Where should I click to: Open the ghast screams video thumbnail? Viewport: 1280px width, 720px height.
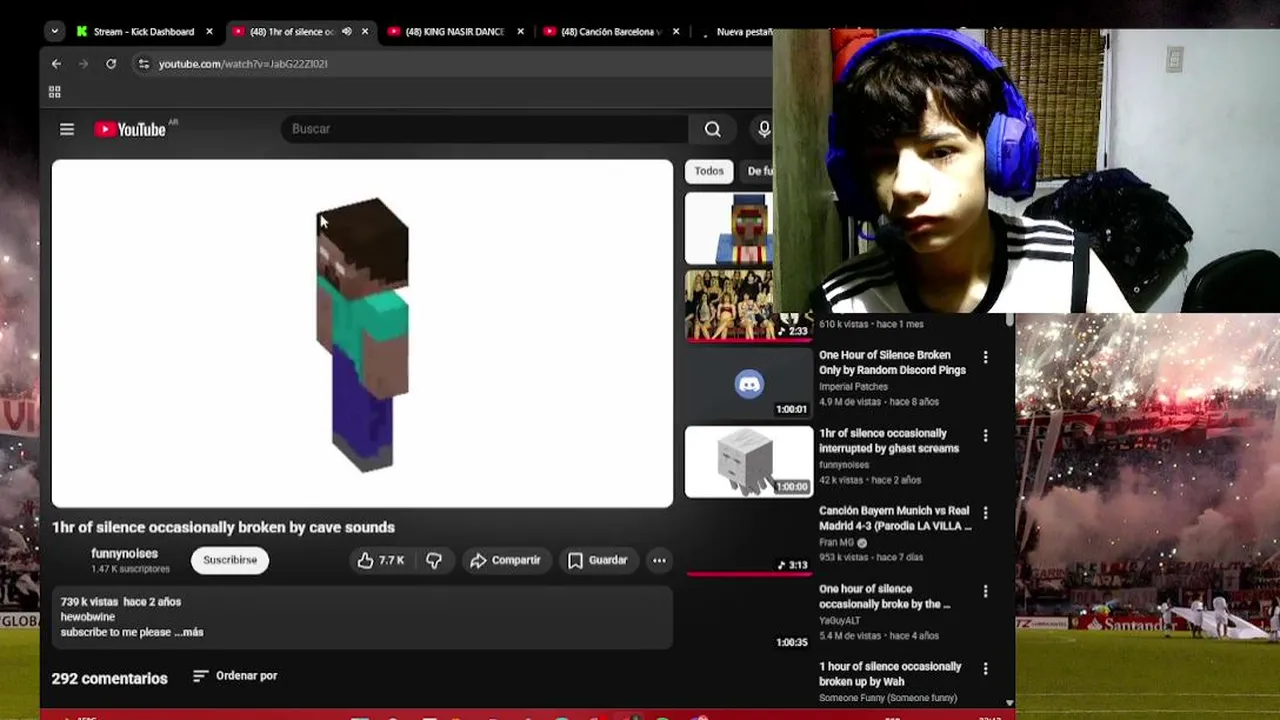pyautogui.click(x=749, y=462)
